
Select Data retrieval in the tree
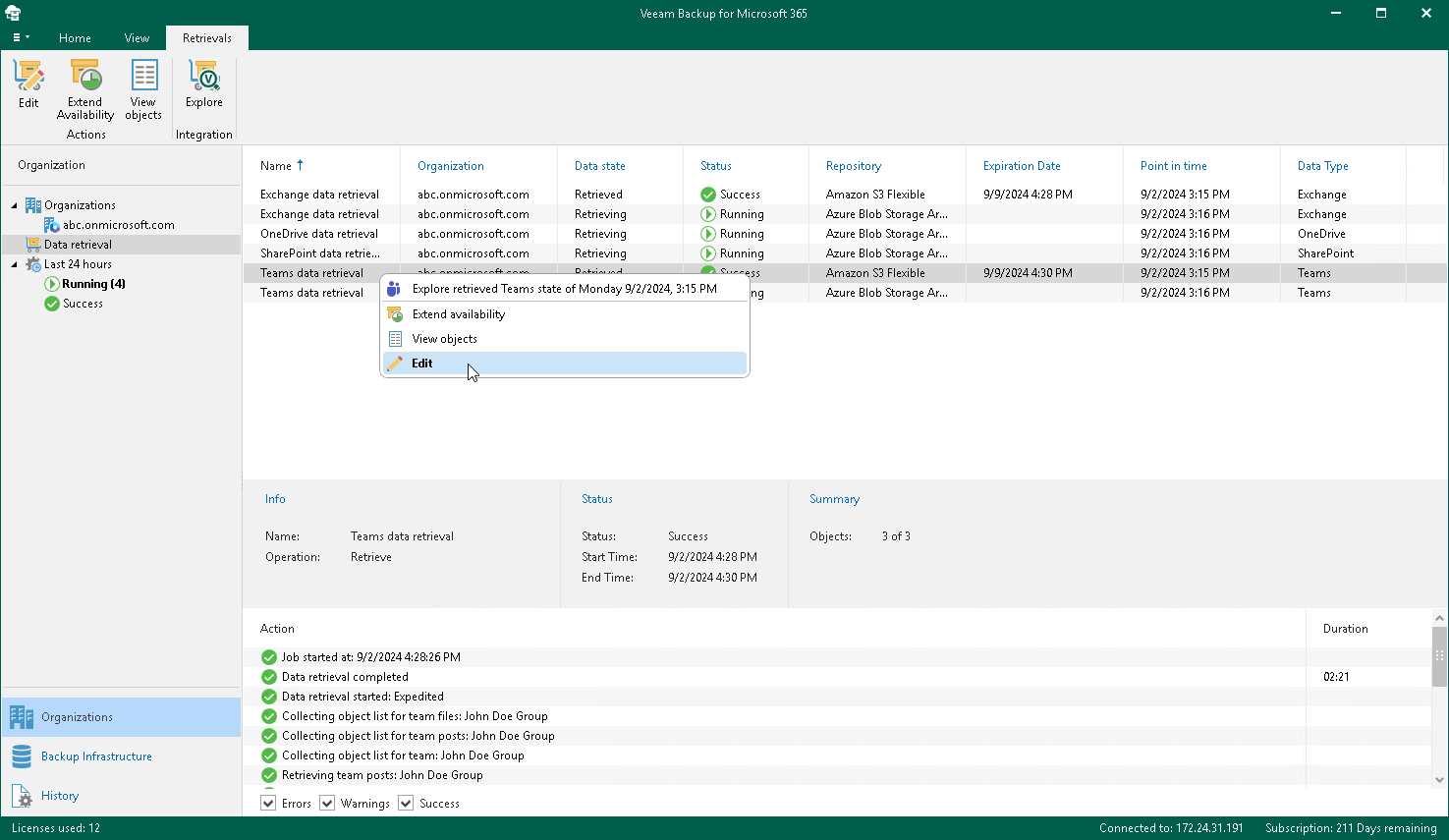click(78, 245)
